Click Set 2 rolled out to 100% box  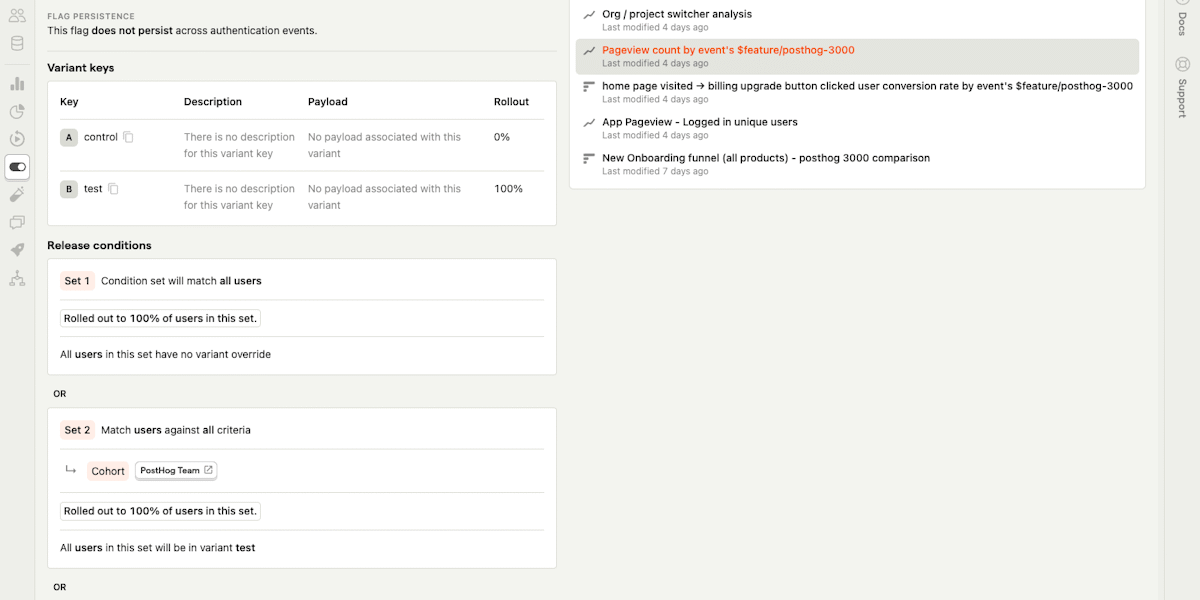(160, 511)
